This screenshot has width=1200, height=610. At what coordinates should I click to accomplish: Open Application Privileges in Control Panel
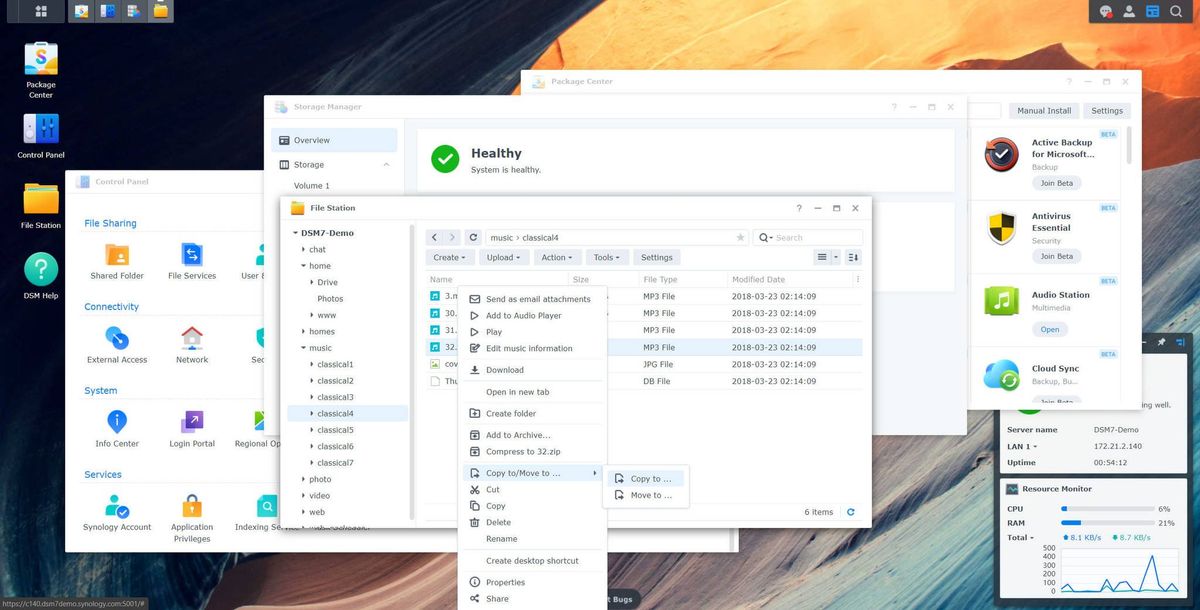coord(192,518)
